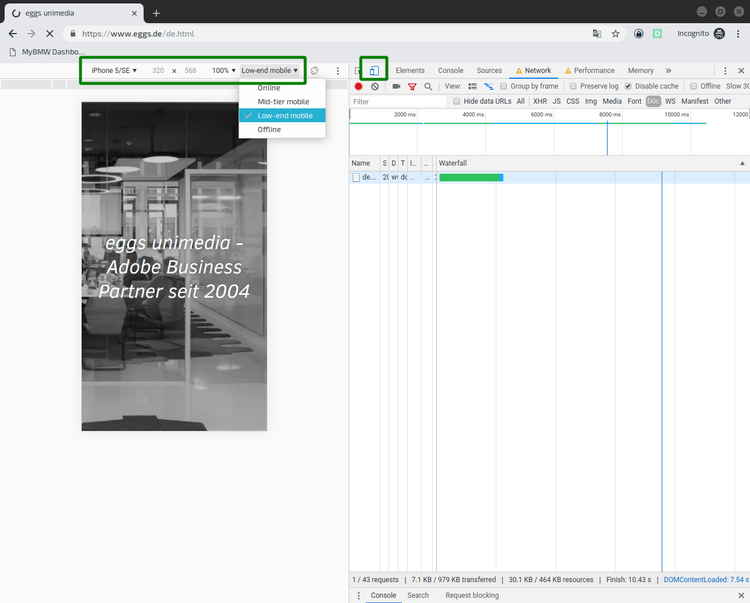Enable the Preserve log checkbox
The height and width of the screenshot is (603, 750).
click(573, 86)
